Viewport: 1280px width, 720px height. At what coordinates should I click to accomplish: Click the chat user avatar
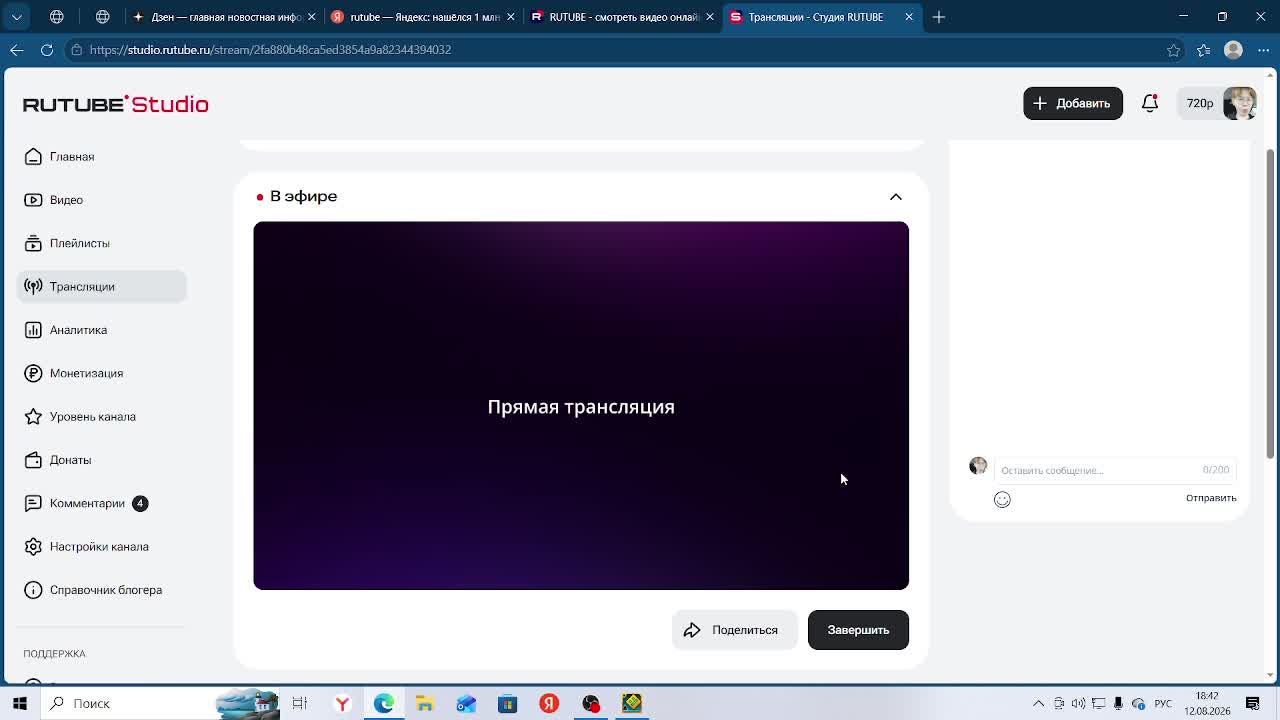(978, 466)
